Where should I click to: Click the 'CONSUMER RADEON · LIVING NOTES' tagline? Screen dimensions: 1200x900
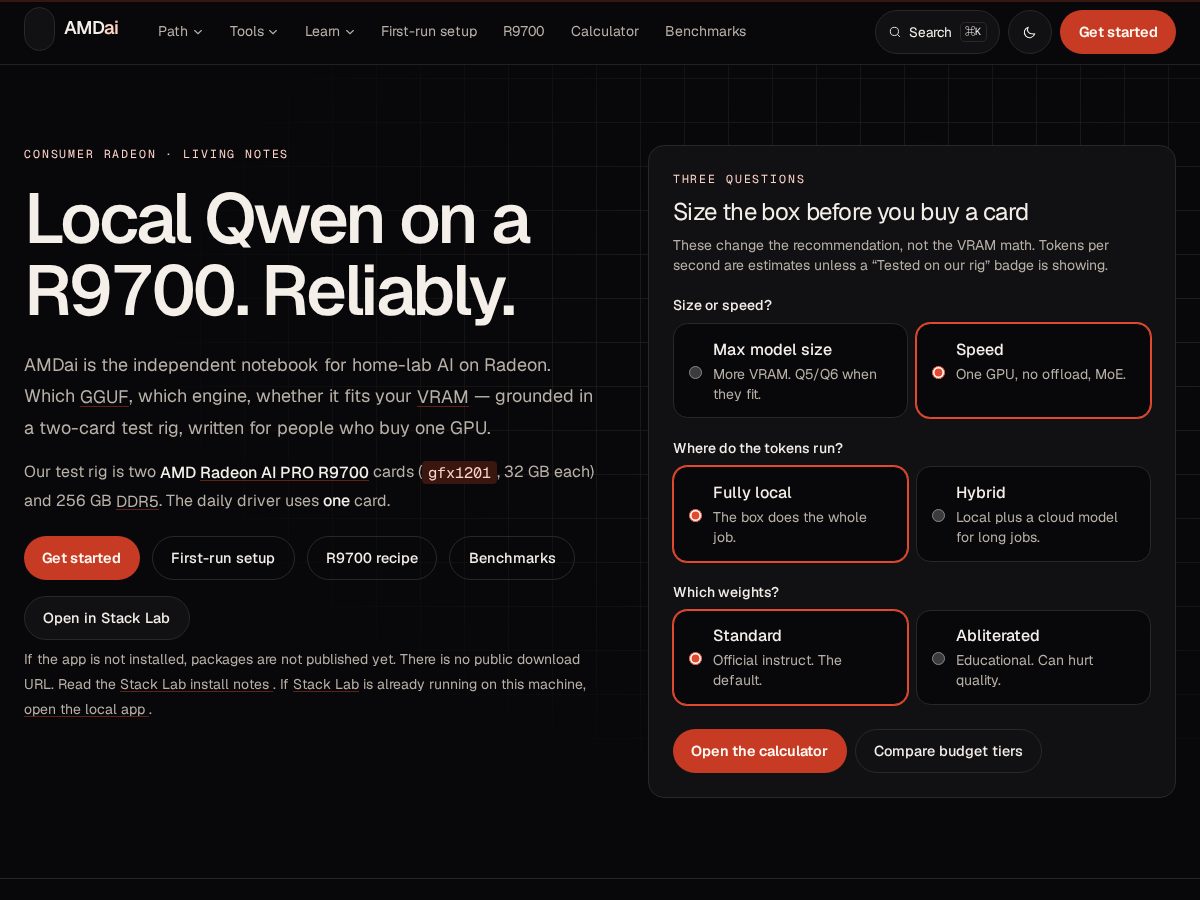156,154
